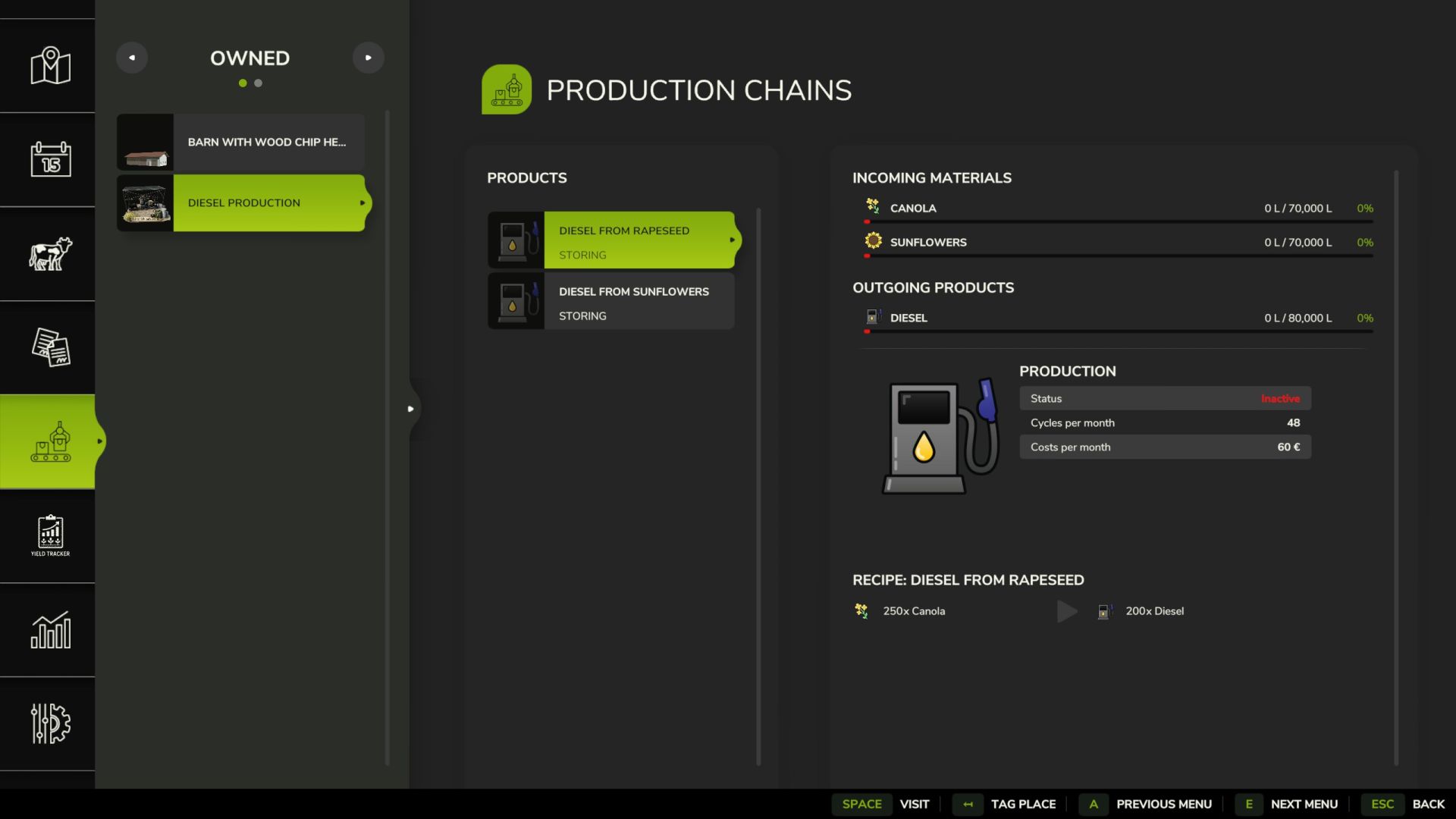Image resolution: width=1456 pixels, height=819 pixels.
Task: Click the diesel icon in the recipe
Action: click(1105, 610)
